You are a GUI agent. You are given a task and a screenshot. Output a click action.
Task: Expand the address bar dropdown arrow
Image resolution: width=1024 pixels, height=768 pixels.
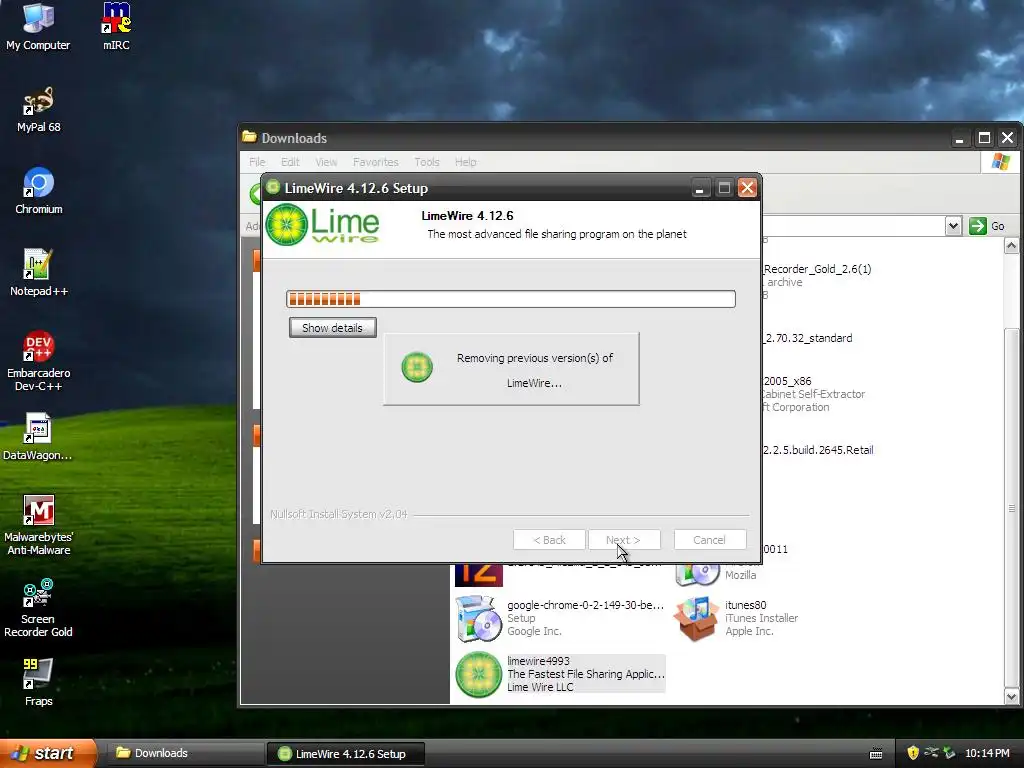point(953,226)
